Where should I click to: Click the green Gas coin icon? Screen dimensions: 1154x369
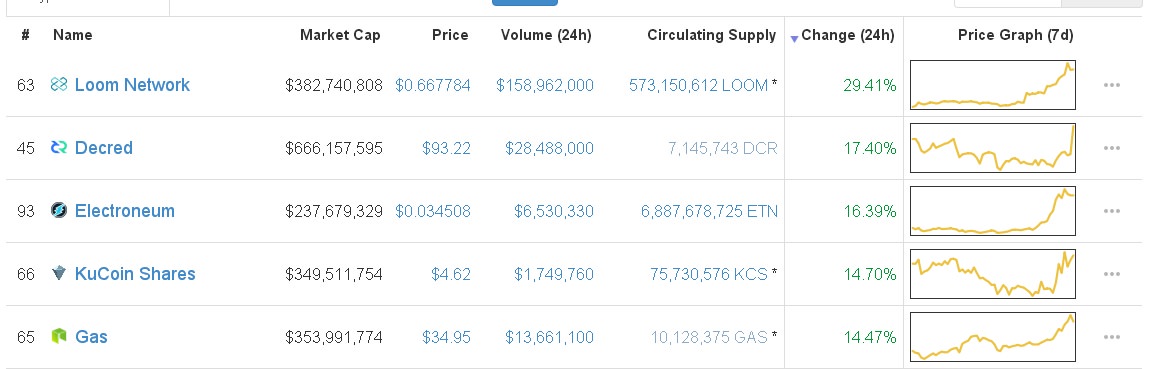point(59,337)
